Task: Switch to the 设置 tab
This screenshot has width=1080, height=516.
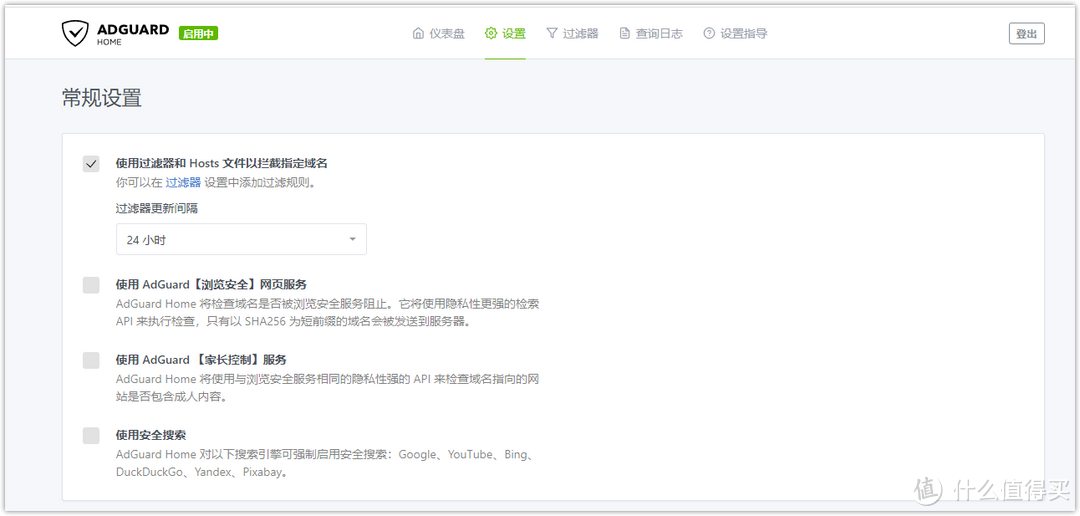Action: coord(505,33)
